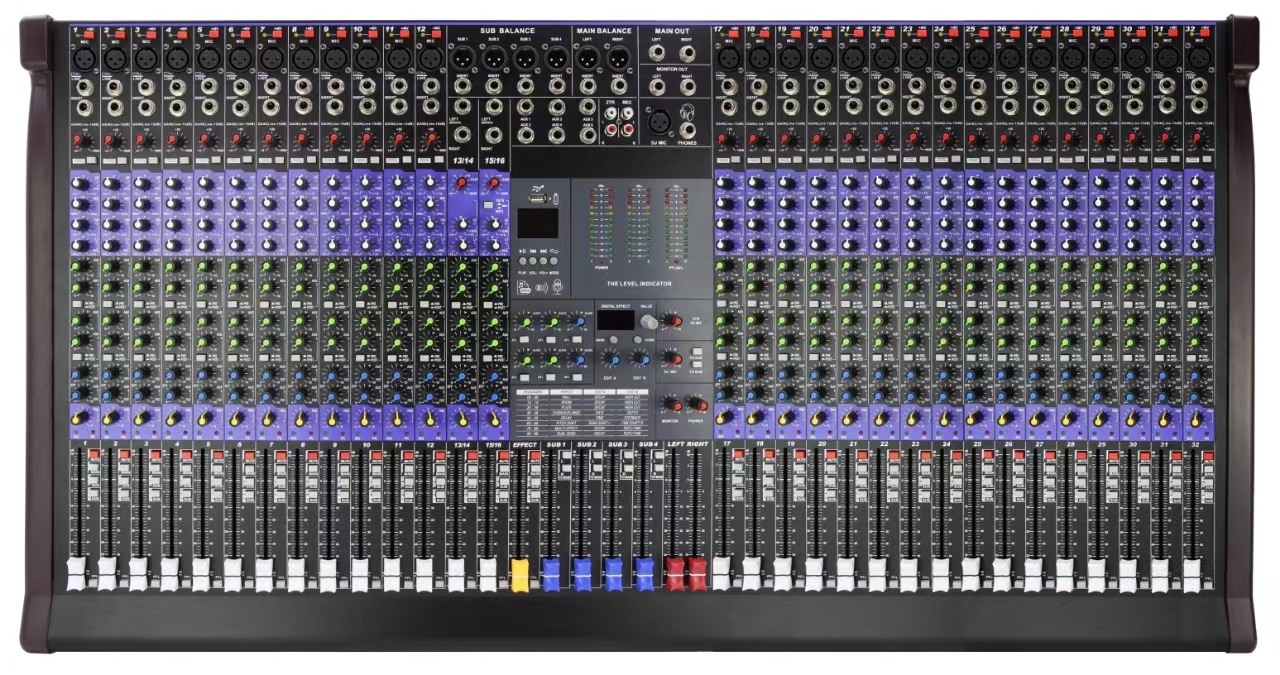This screenshot has height=675, width=1280.
Task: Click the yellow EFFECT fader cap
Action: click(520, 571)
